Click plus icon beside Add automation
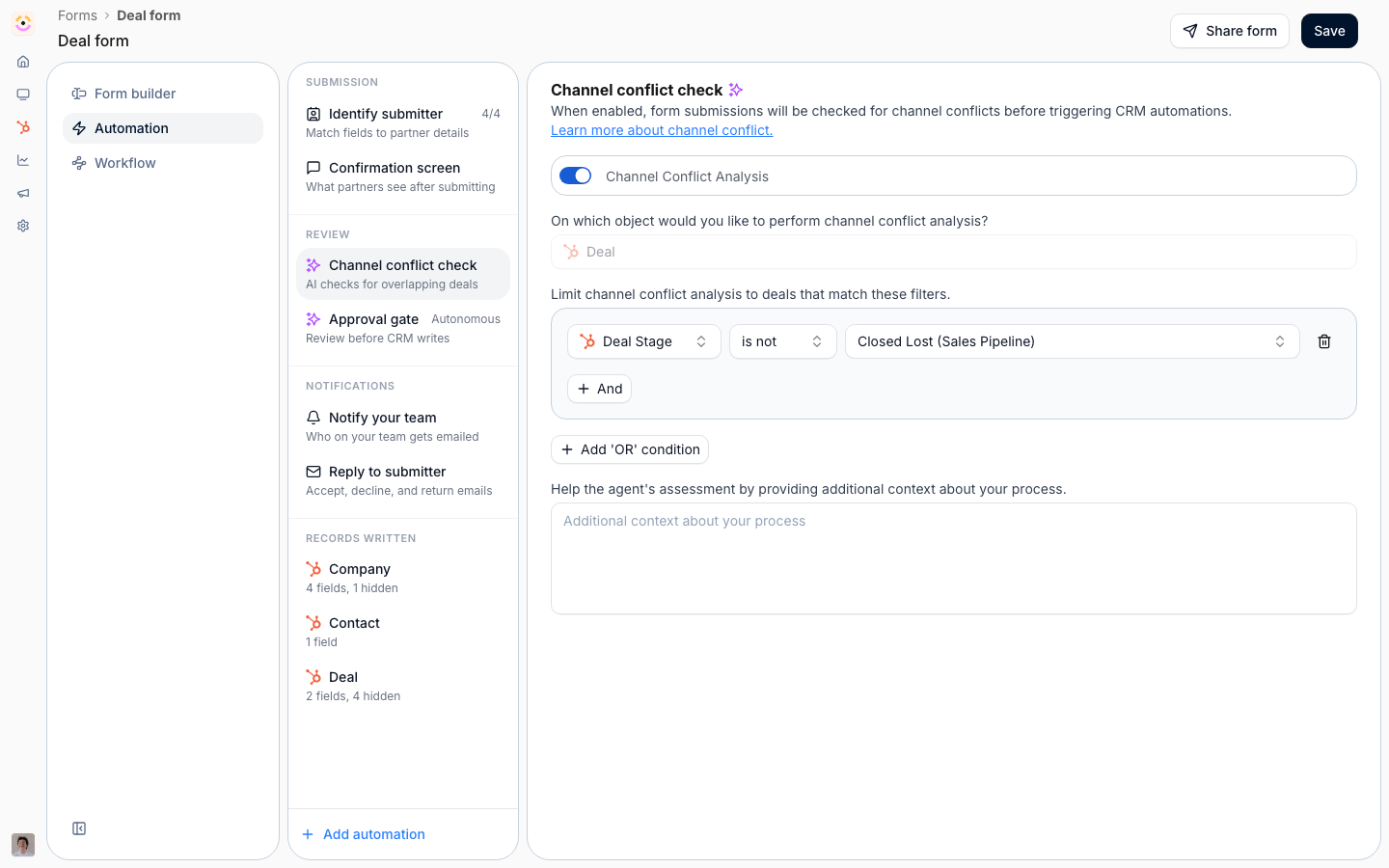This screenshot has height=868, width=1389. point(308,834)
